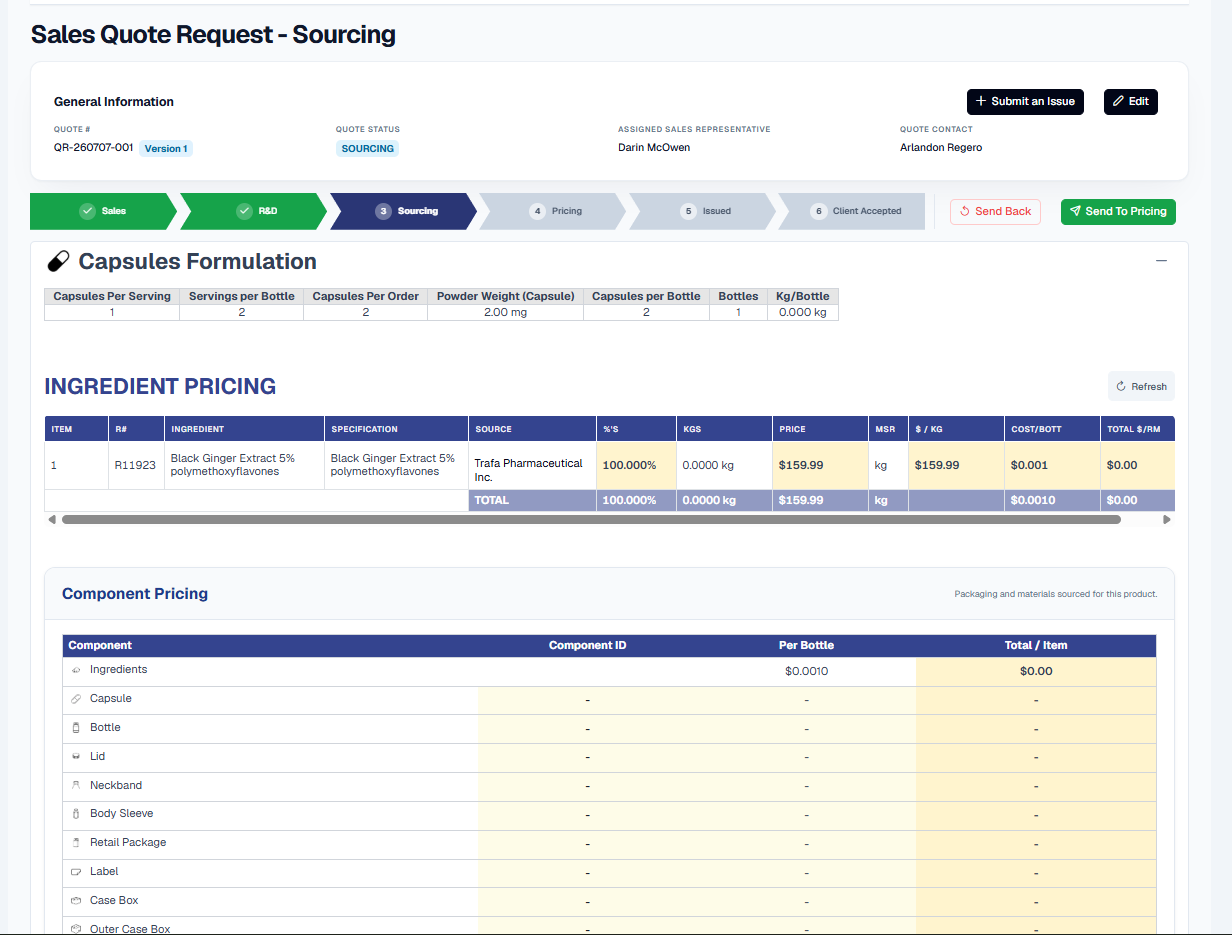
Task: Click the Edit button
Action: pos(1131,101)
